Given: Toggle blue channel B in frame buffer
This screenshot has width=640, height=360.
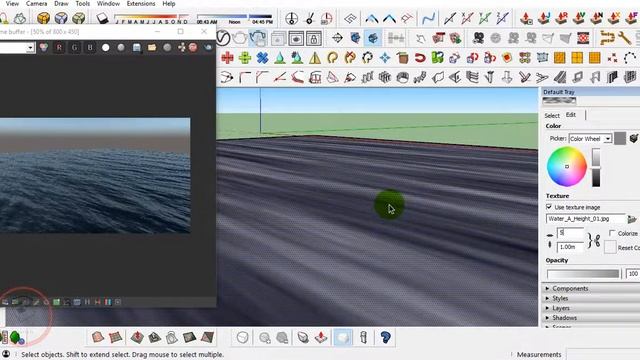Looking at the screenshot, I should tap(90, 48).
